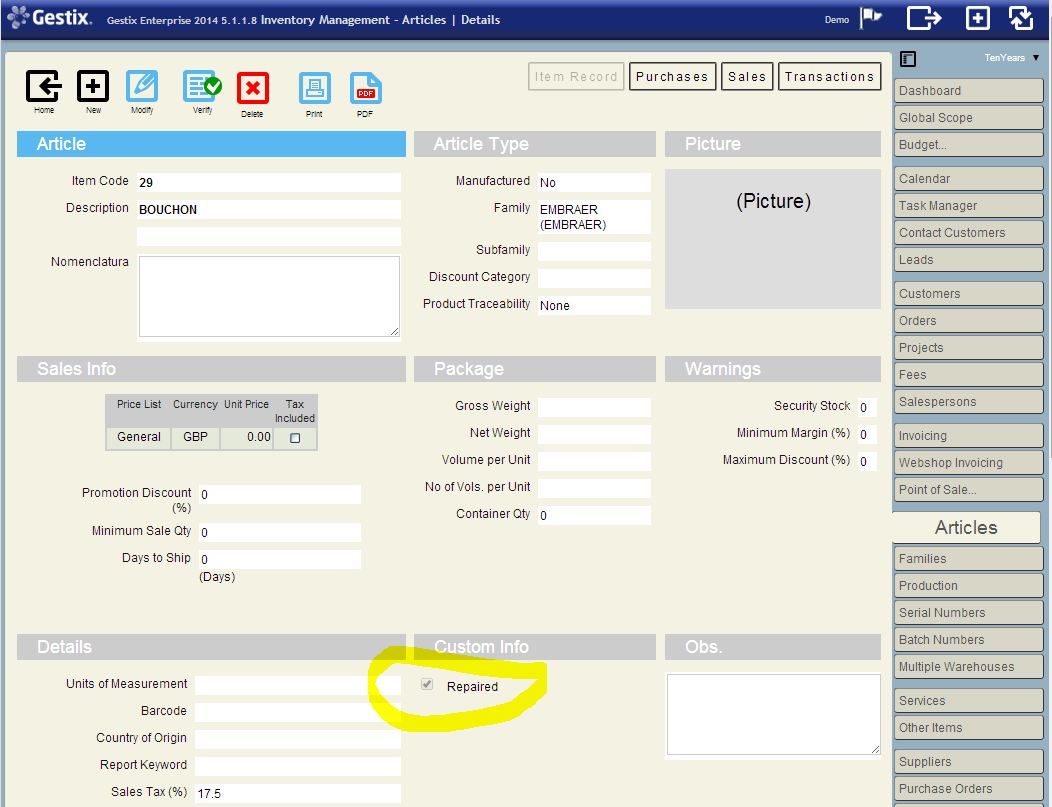Screen dimensions: 1052x807
Task: Click the New article icon
Action: point(93,87)
